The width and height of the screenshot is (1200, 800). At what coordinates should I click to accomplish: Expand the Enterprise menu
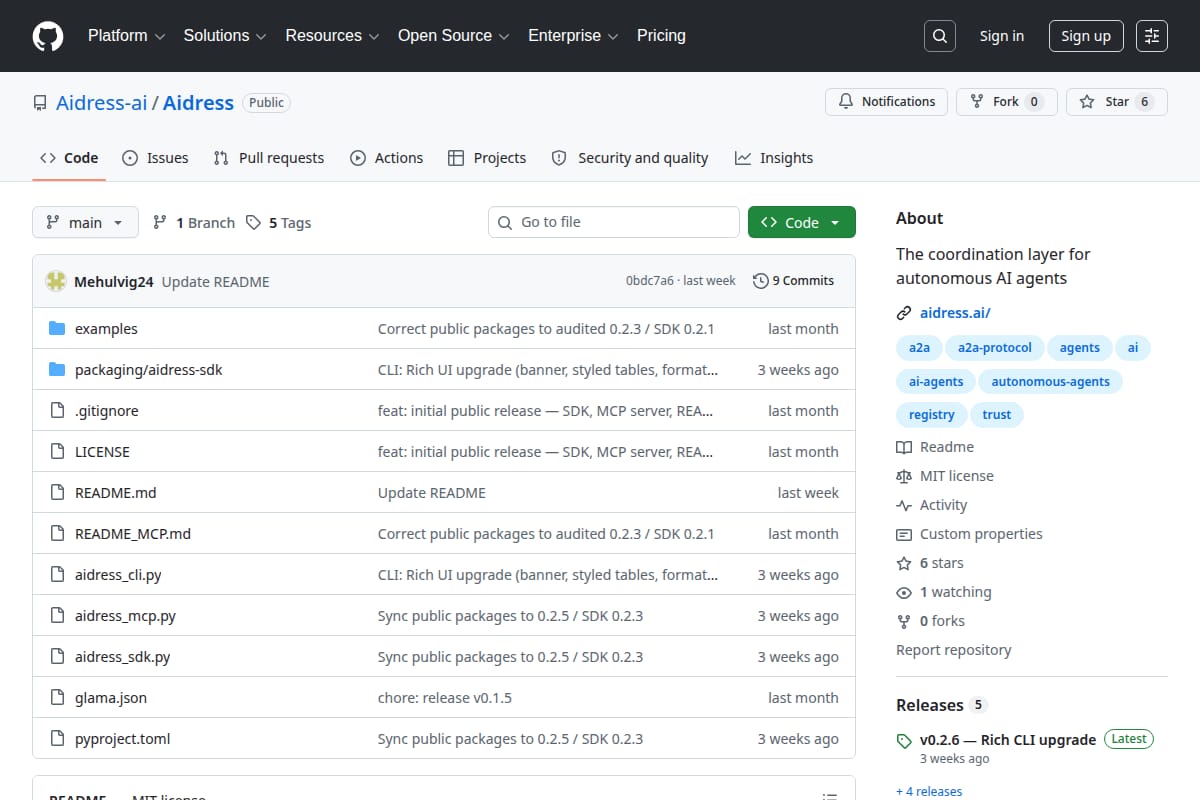573,36
